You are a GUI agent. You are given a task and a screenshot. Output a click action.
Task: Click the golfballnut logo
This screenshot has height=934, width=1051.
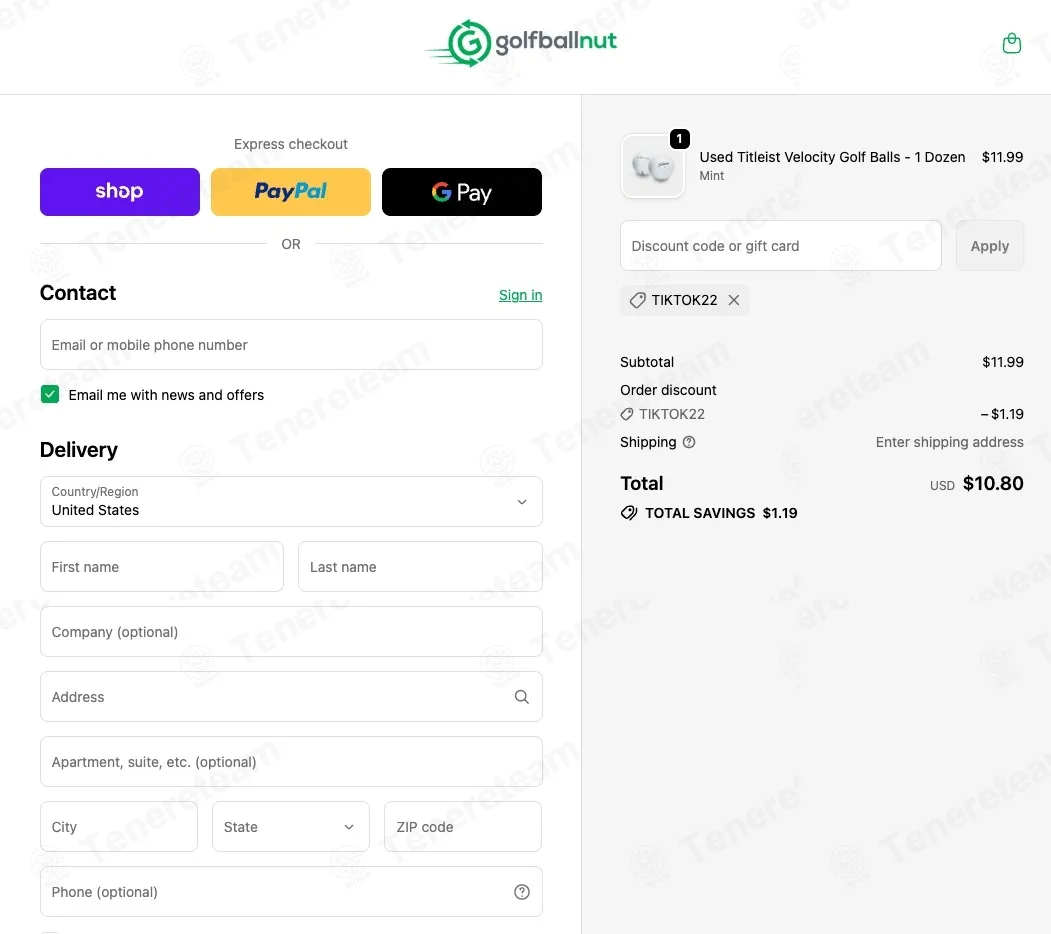coord(521,43)
